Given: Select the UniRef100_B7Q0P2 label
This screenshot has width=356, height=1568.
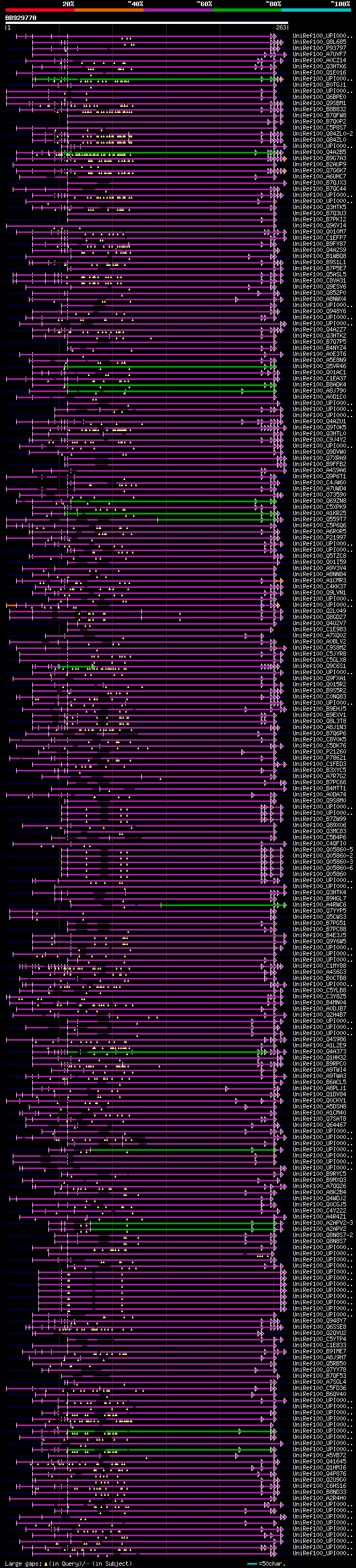Looking at the screenshot, I should point(319,121).
